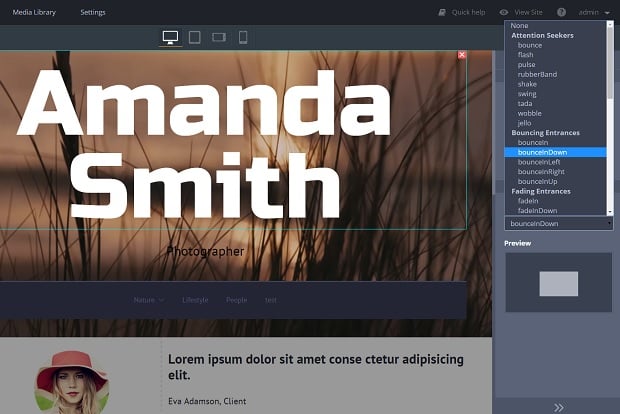Click the Lifestyle navigation link

(195, 300)
